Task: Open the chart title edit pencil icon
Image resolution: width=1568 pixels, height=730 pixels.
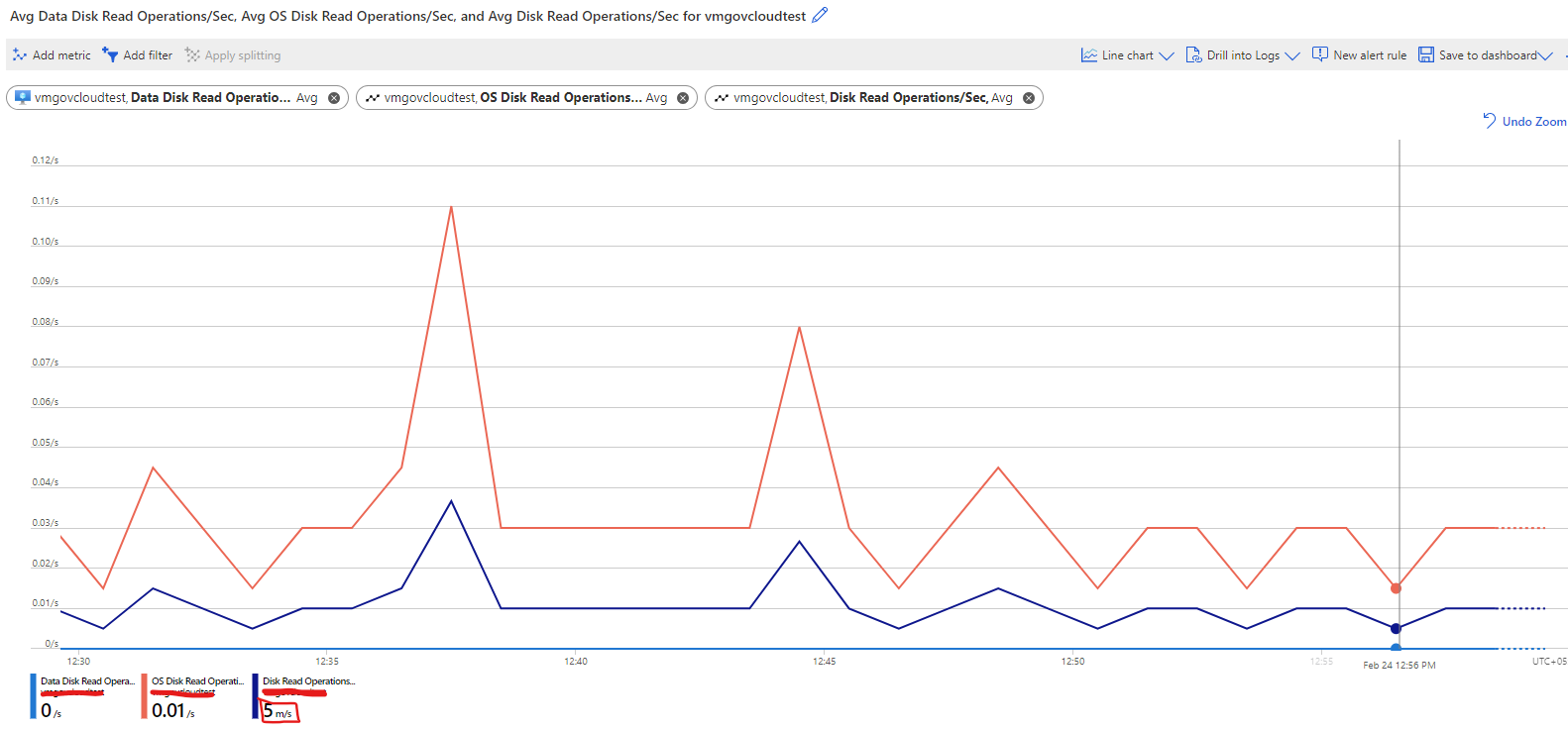Action: point(819,15)
